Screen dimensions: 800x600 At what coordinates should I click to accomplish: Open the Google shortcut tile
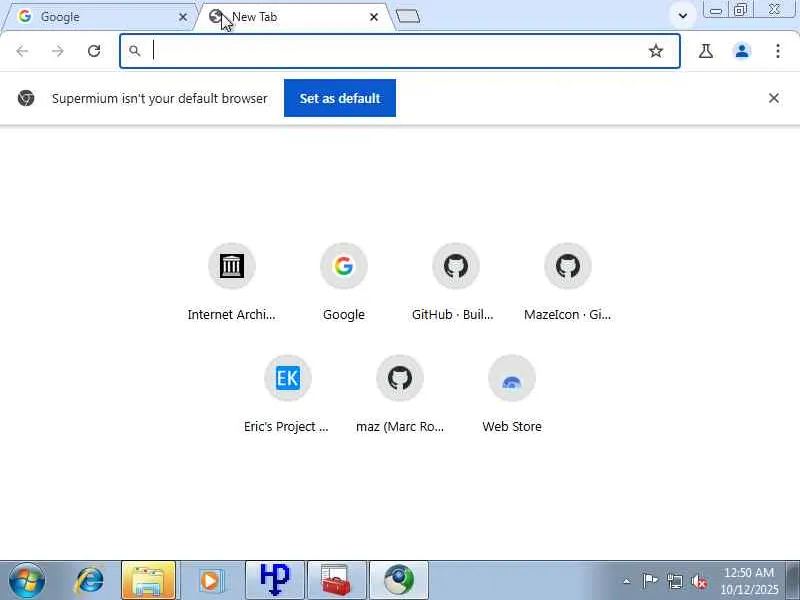click(x=344, y=283)
